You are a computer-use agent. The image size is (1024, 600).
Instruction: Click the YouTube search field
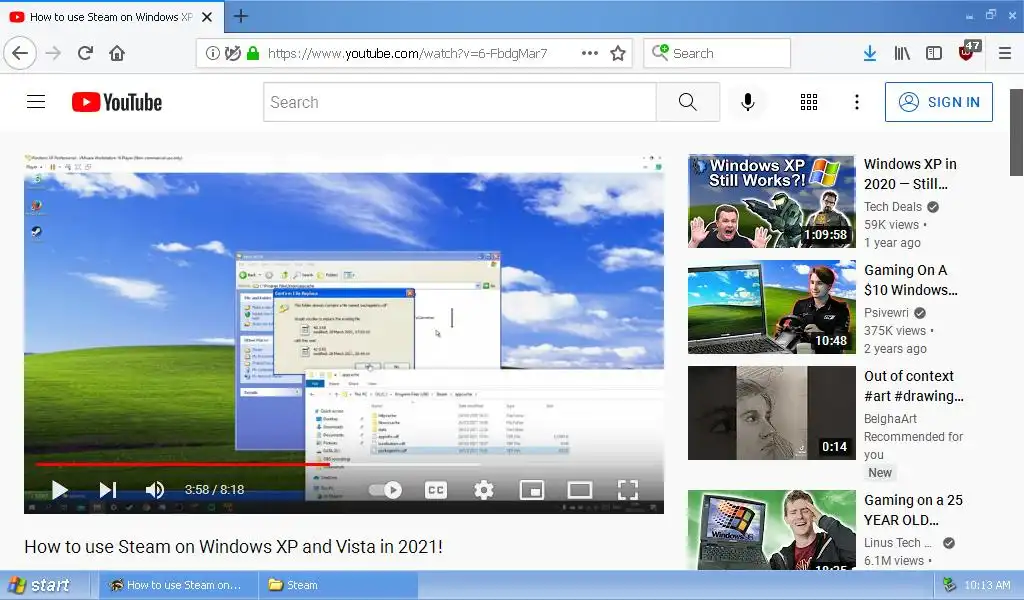point(460,102)
